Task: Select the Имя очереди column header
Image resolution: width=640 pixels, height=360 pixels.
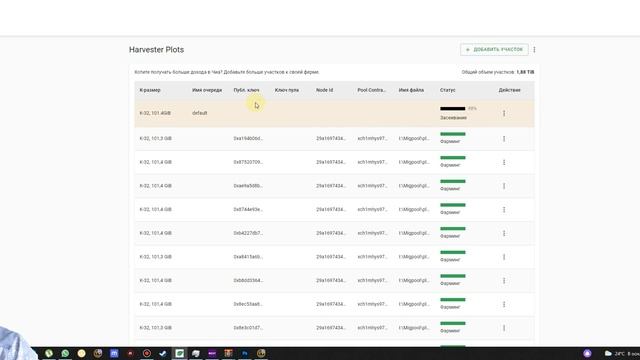Action: coord(207,90)
